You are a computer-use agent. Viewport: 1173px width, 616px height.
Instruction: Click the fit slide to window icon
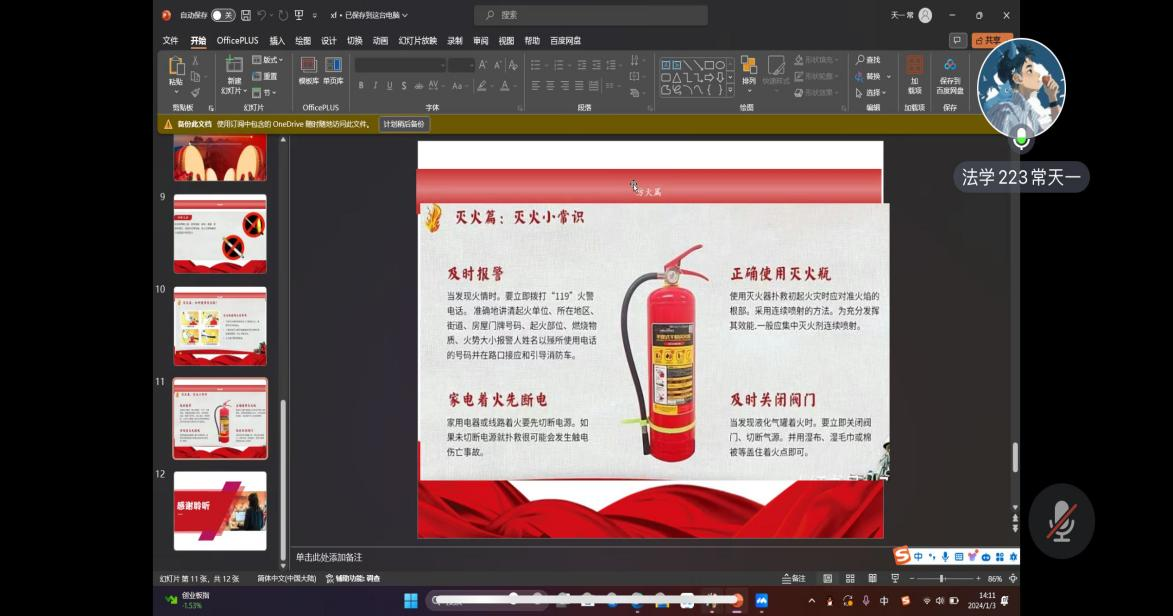(1013, 579)
